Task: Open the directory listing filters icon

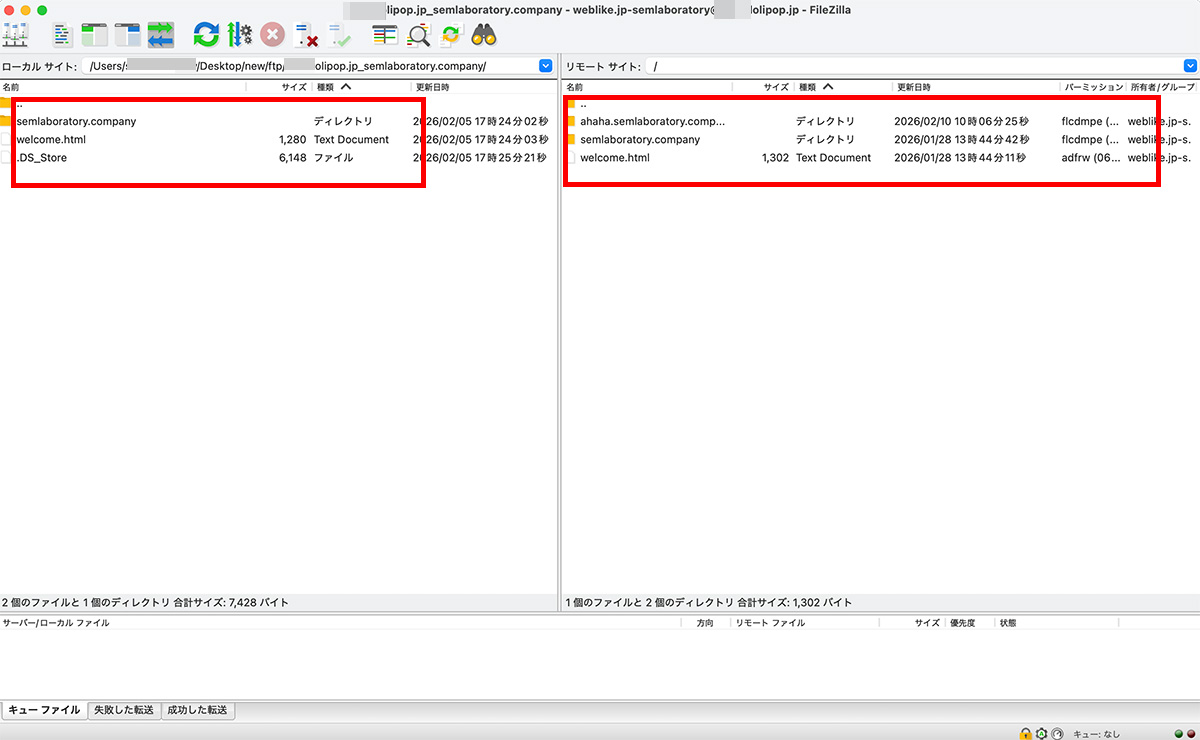Action: click(x=385, y=35)
